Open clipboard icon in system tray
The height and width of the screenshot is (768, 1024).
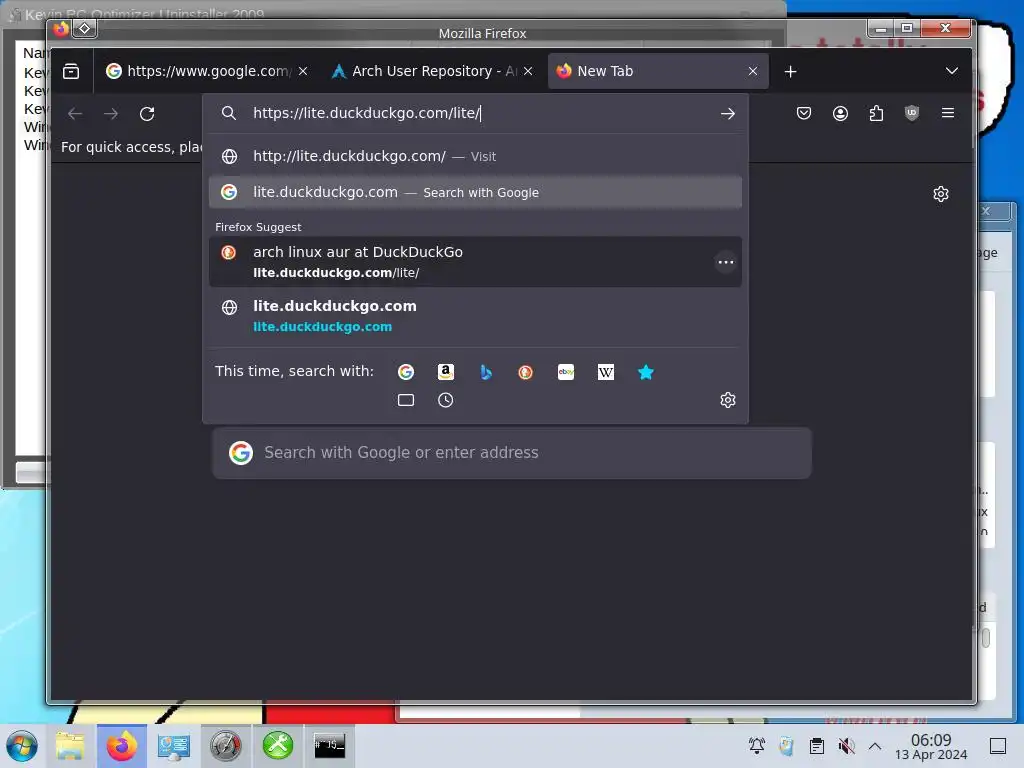[816, 746]
